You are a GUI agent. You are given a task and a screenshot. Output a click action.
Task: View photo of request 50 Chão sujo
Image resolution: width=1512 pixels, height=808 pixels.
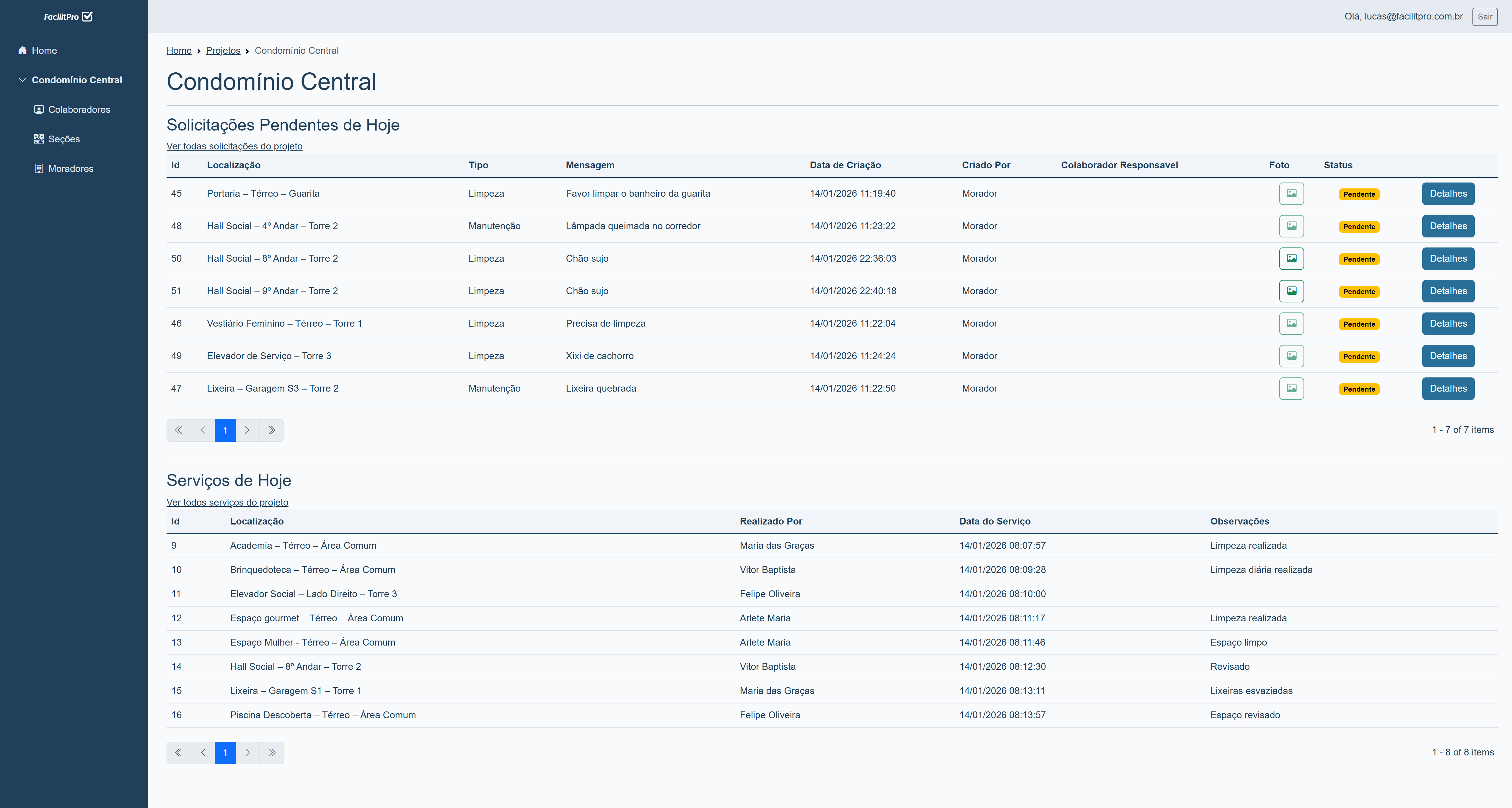1291,259
